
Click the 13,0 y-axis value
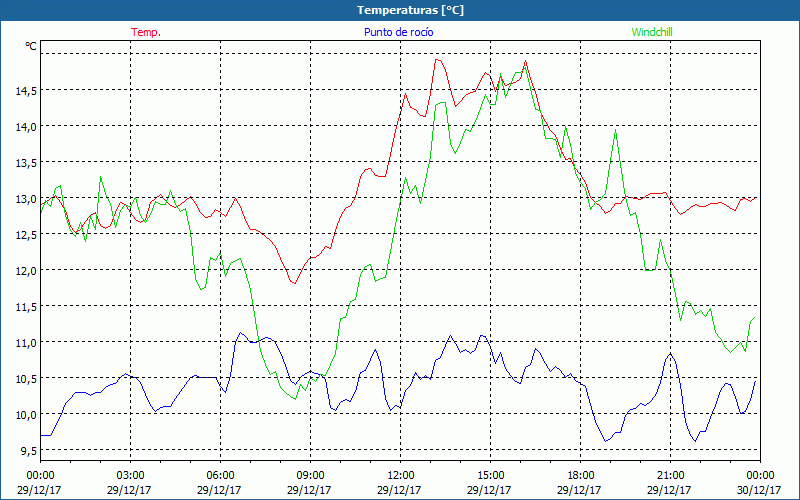pyautogui.click(x=26, y=199)
